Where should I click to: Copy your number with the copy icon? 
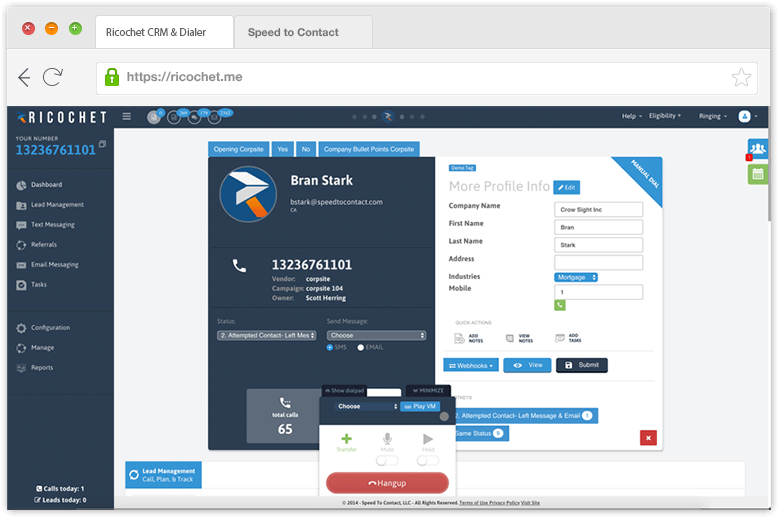(102, 144)
